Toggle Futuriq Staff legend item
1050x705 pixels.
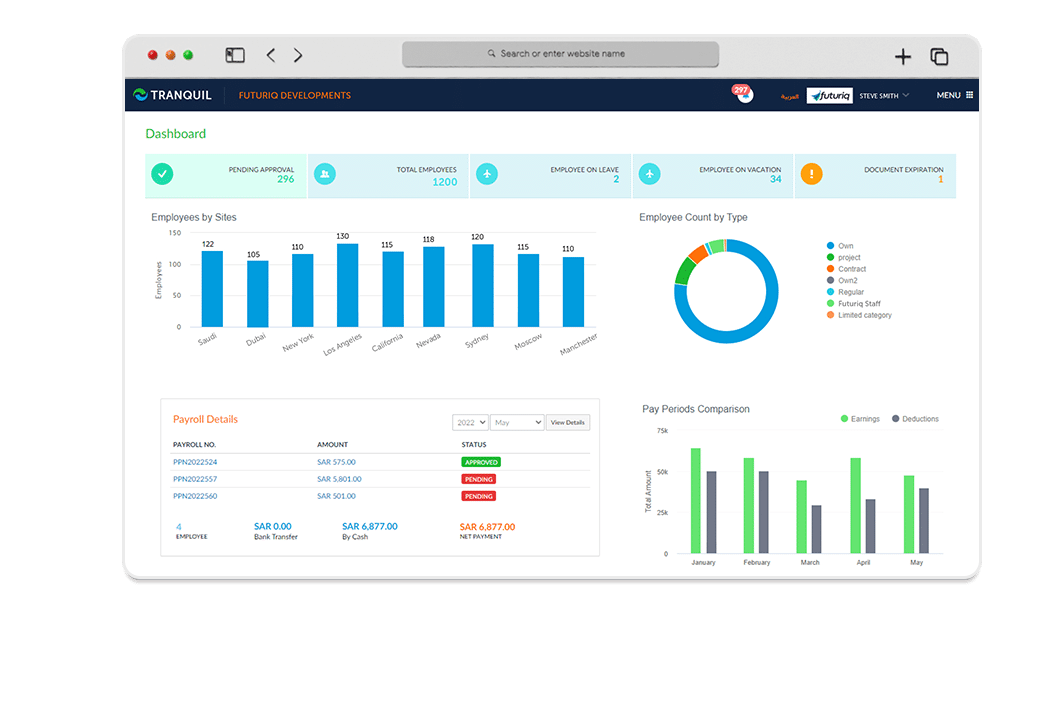point(854,303)
